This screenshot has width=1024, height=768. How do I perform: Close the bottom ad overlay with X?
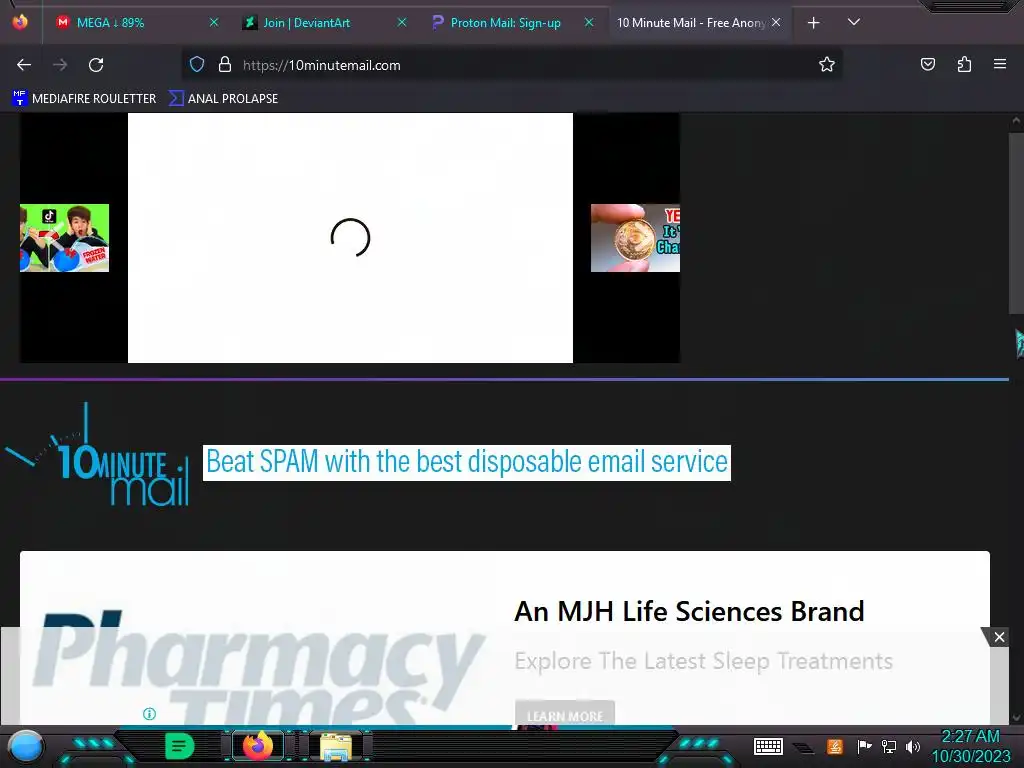coord(999,637)
